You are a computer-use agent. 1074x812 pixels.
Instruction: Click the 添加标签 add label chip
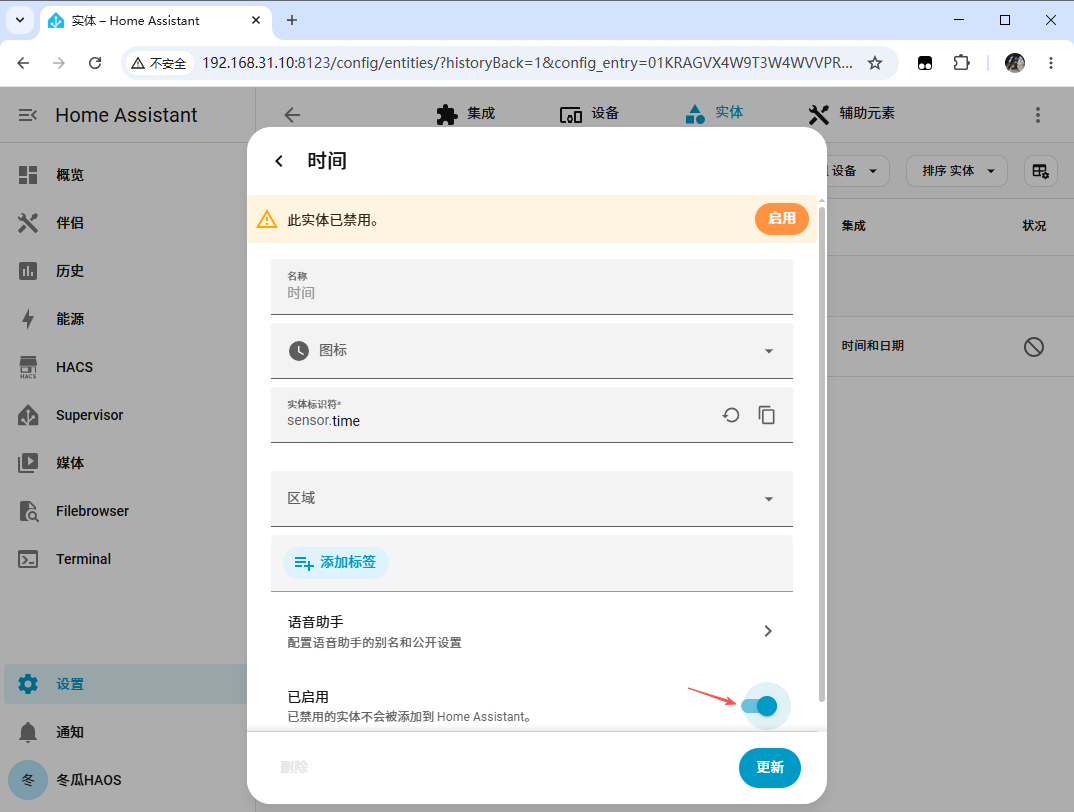click(336, 563)
